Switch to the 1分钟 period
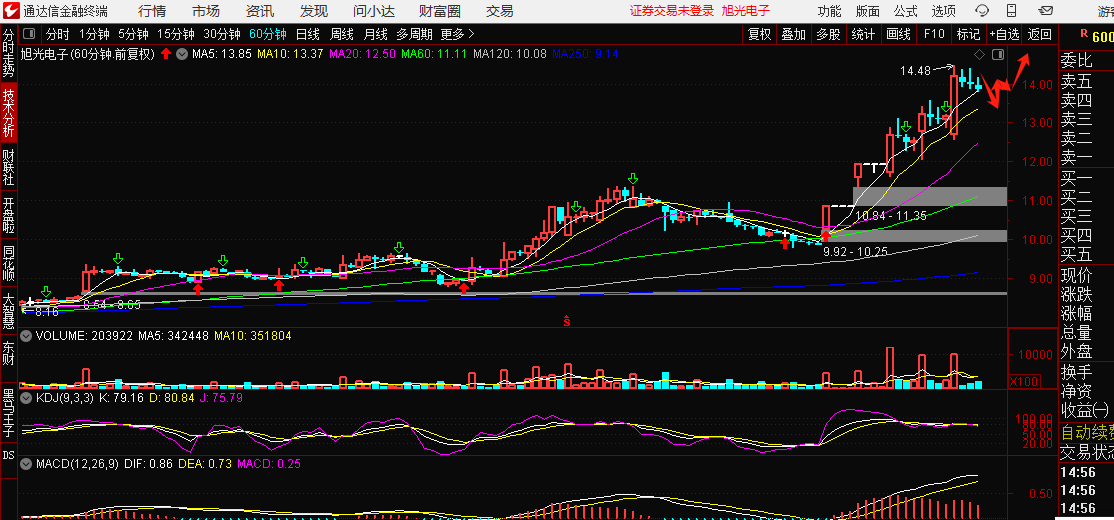Viewport: 1114px width, 520px height. pyautogui.click(x=94, y=34)
